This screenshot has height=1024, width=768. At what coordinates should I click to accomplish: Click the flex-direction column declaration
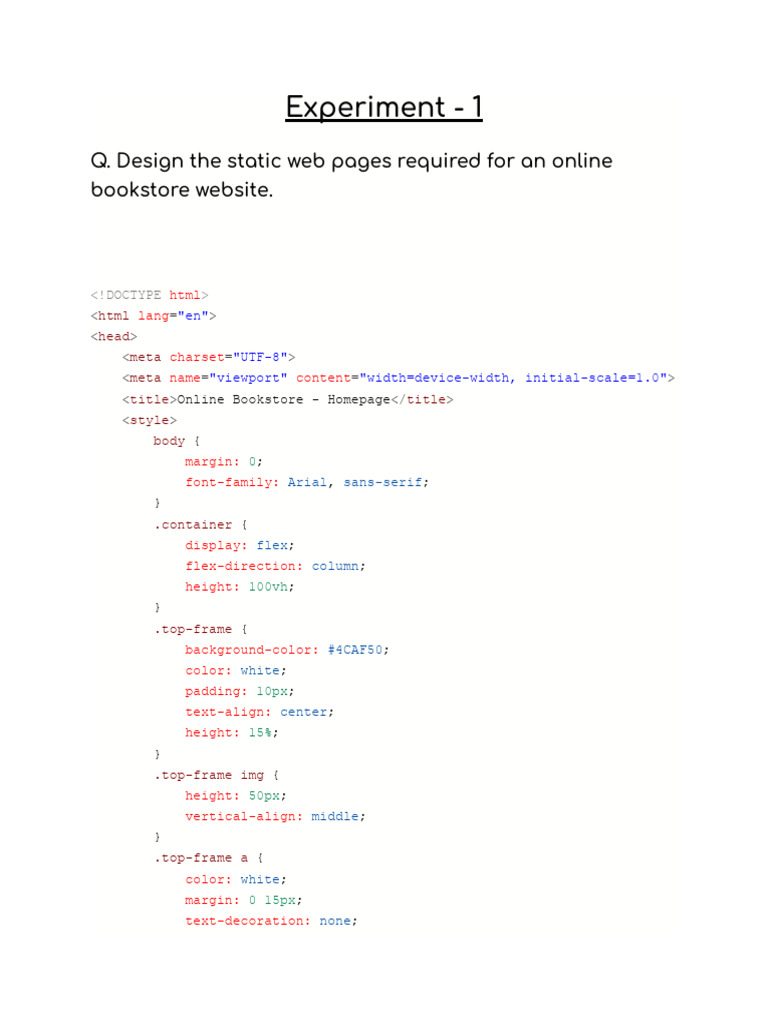275,566
